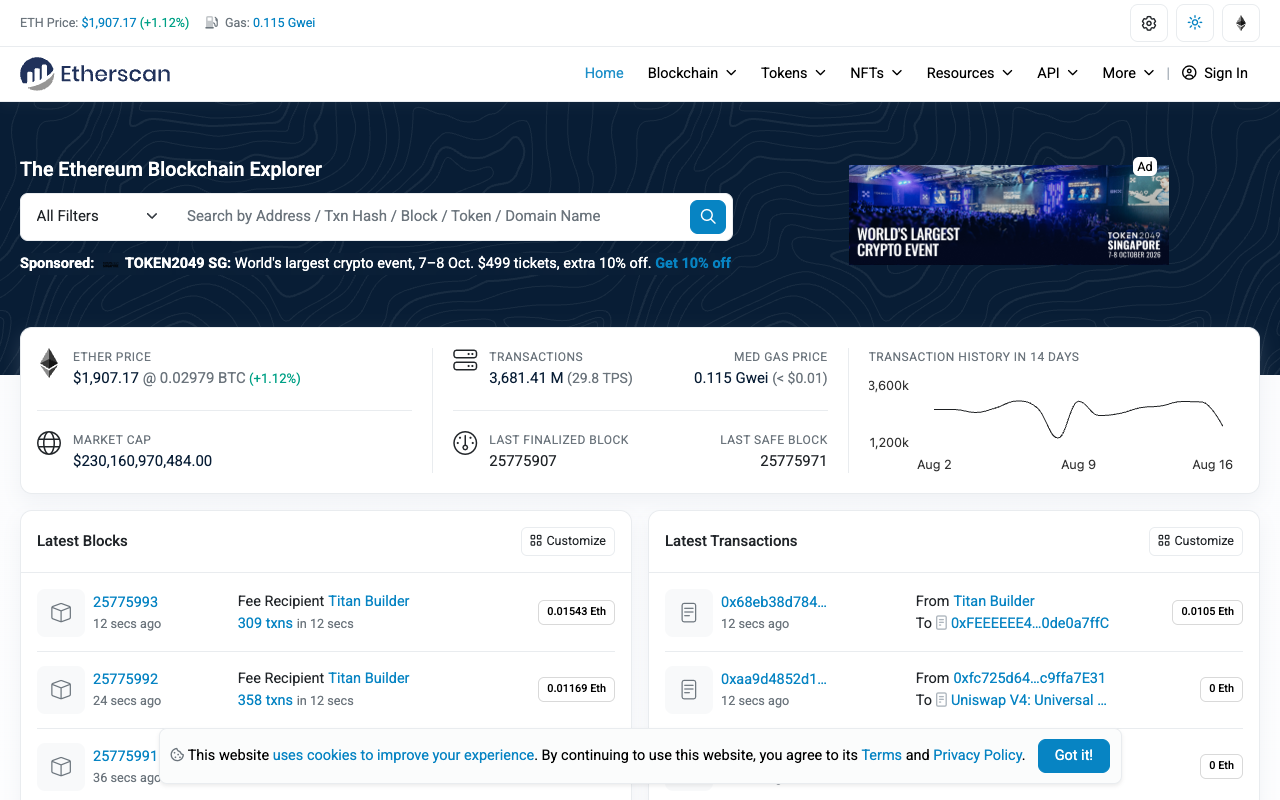Open the Ethereum network selector icon
1280x800 pixels.
coord(1241,23)
